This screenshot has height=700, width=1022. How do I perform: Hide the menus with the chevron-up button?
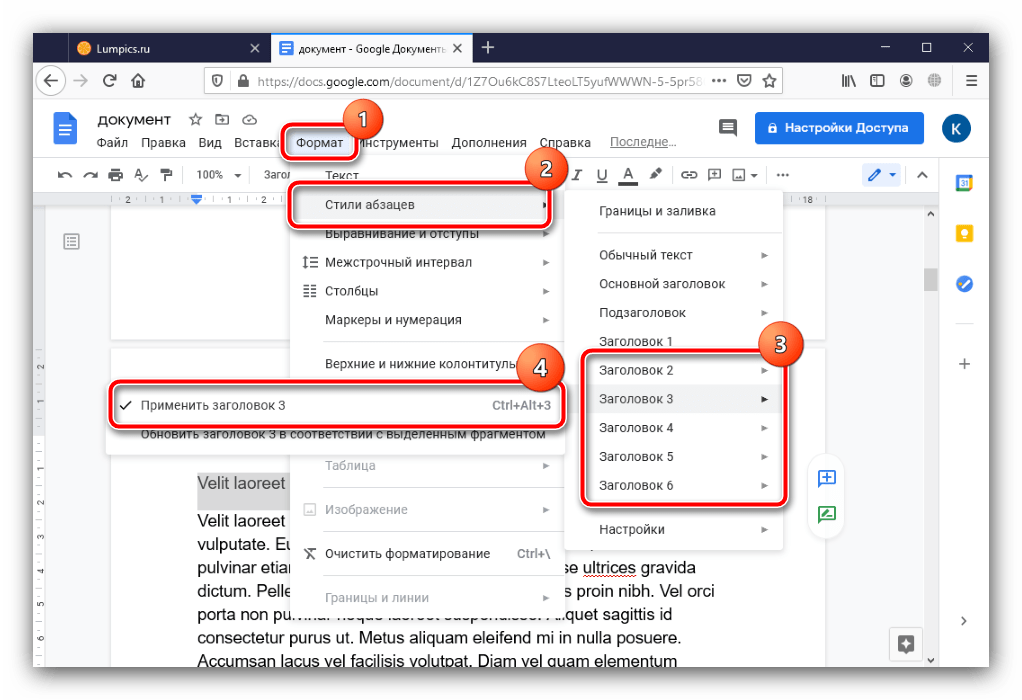(x=921, y=175)
